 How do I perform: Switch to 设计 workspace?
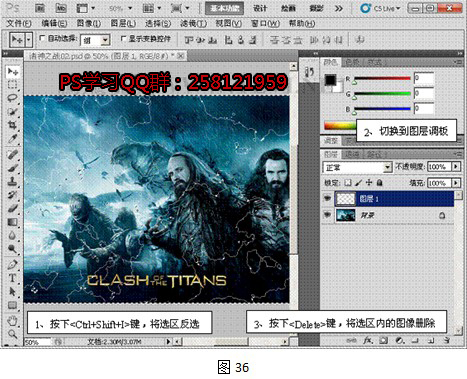pos(260,8)
